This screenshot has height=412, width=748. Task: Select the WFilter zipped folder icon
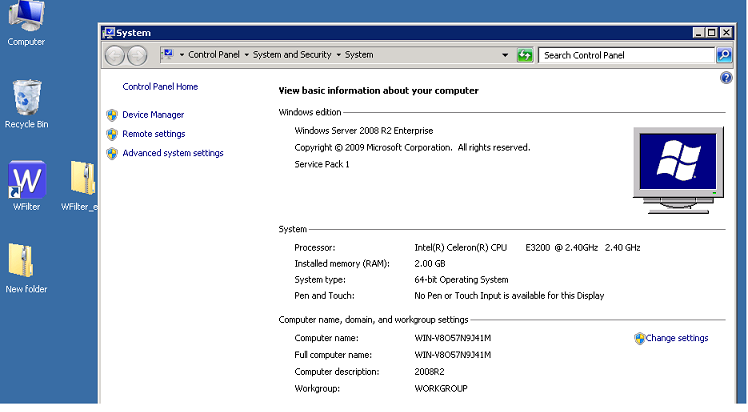point(81,180)
